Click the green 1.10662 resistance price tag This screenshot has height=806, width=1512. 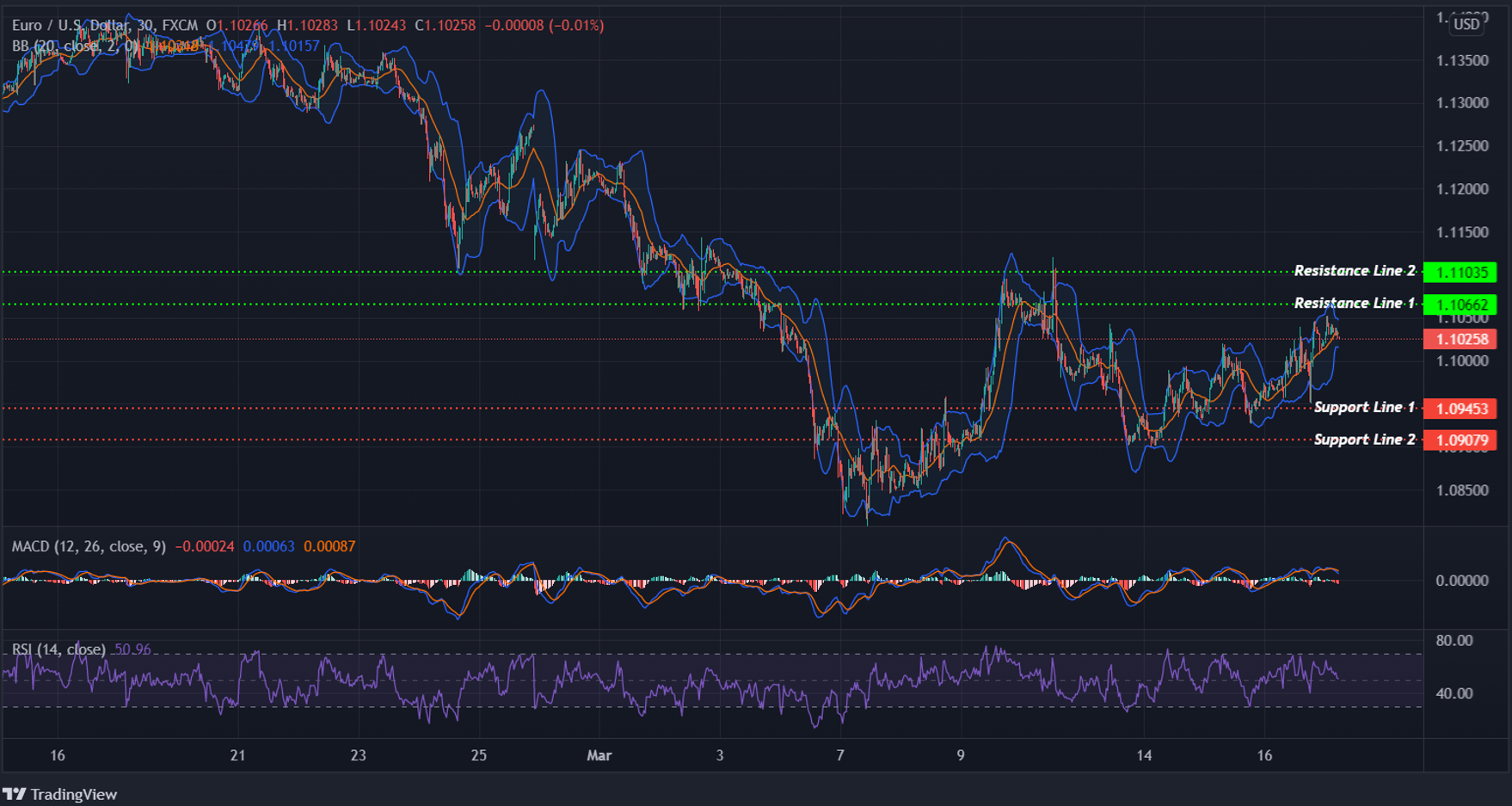point(1462,304)
